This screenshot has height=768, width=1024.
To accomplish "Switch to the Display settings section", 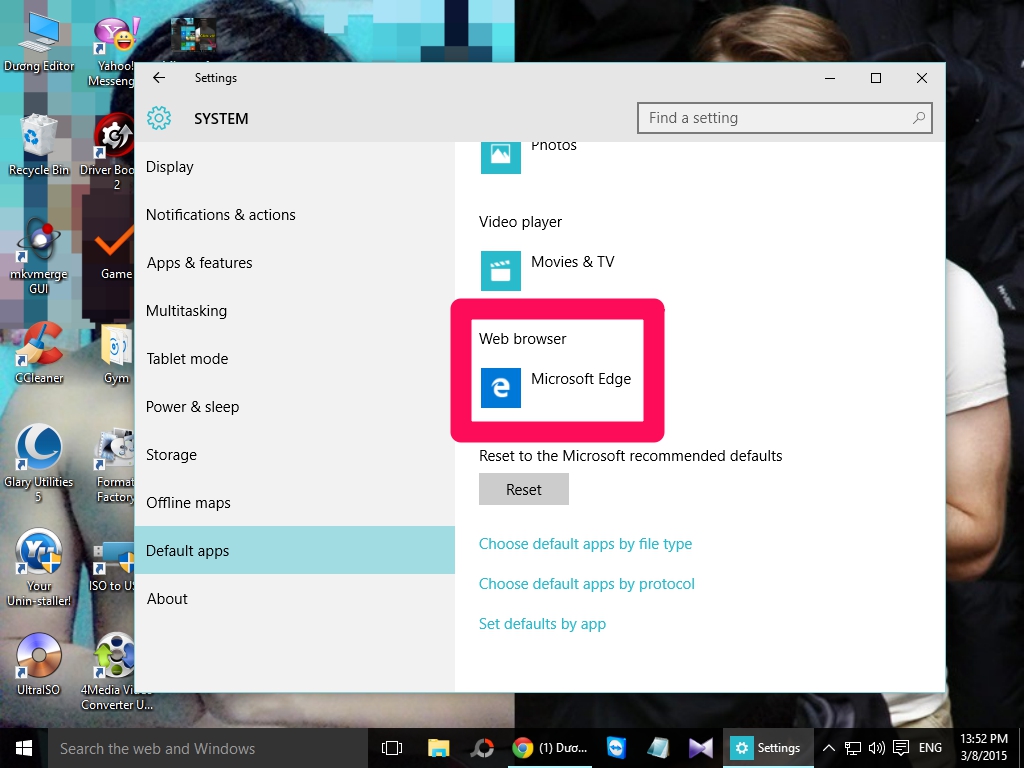I will coord(169,167).
